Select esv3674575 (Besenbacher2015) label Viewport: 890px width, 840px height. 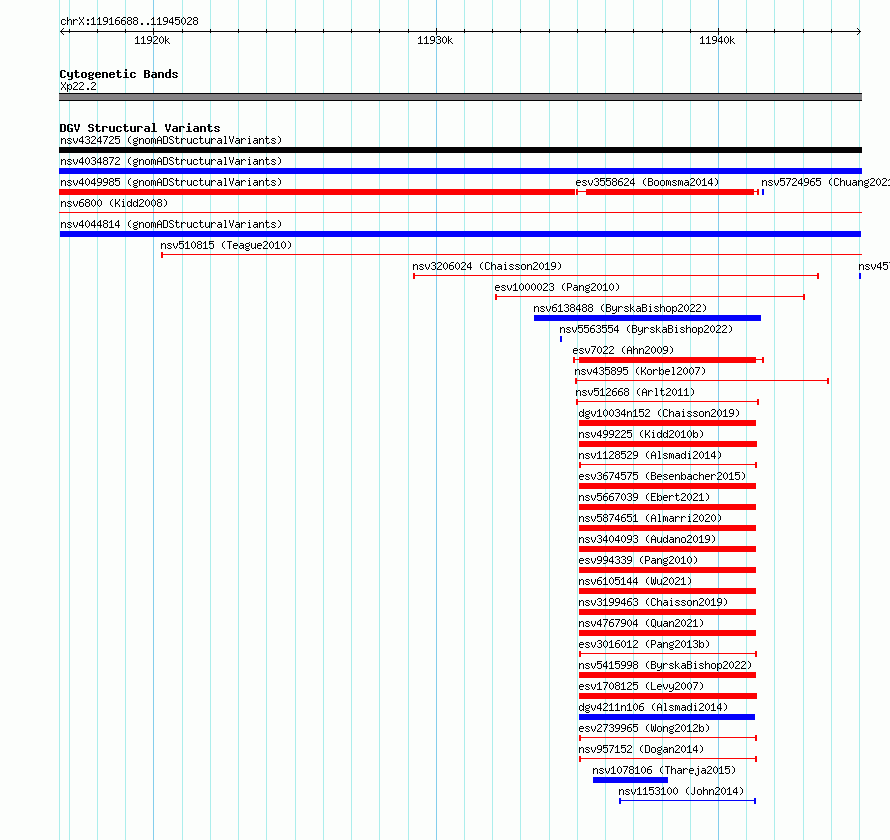click(x=662, y=476)
